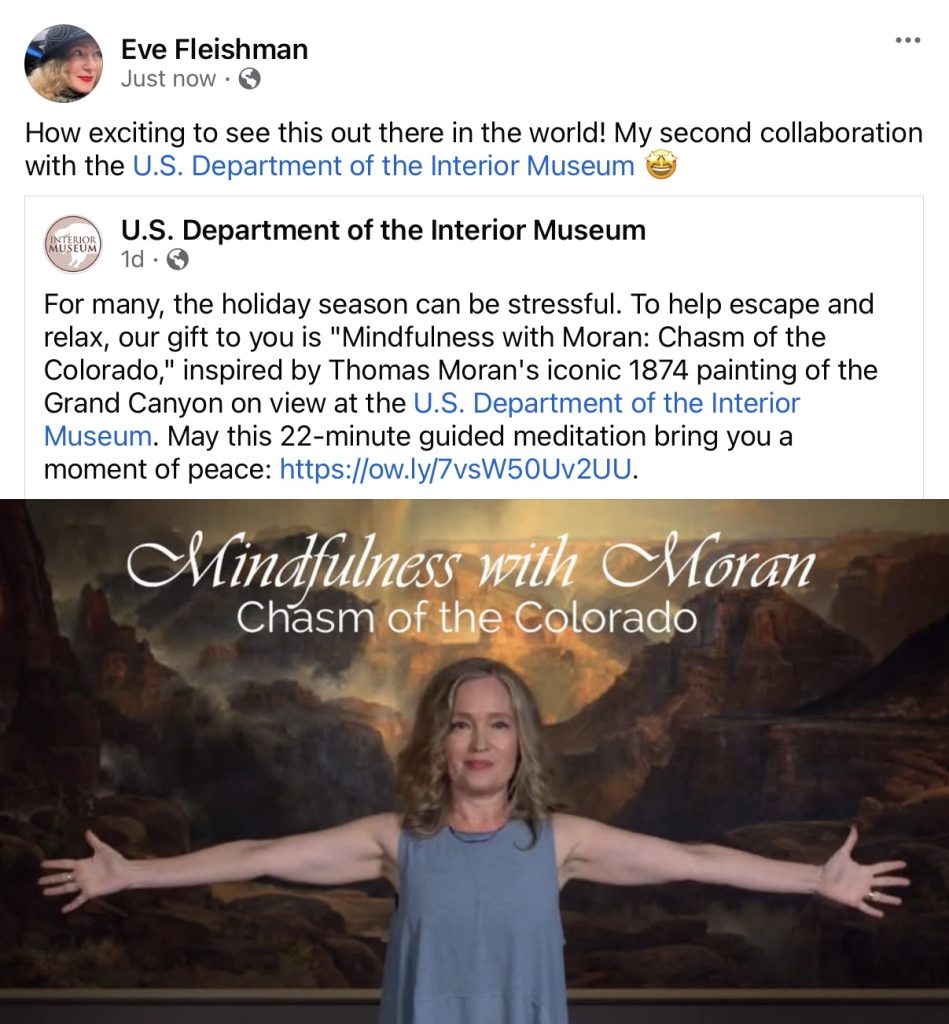This screenshot has width=949, height=1024.
Task: Click the Just now timestamp
Action: click(168, 79)
